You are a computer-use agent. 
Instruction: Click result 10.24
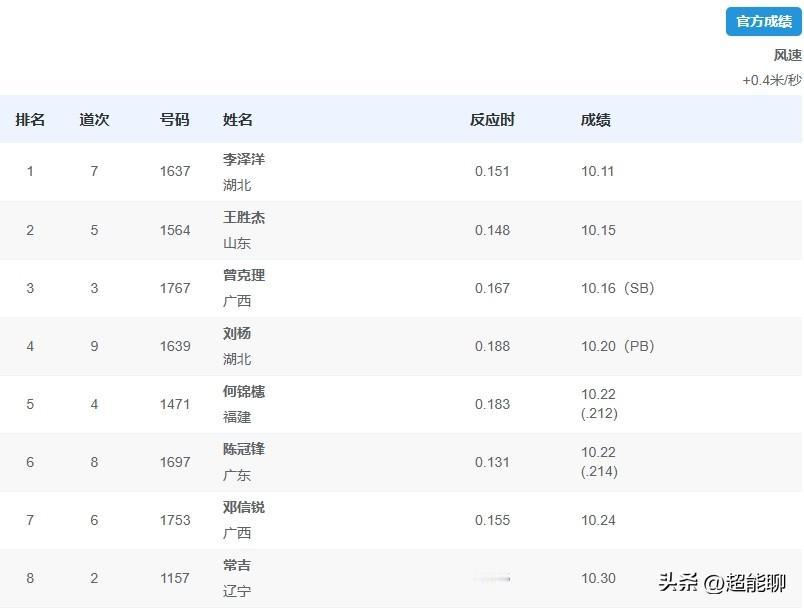point(598,520)
